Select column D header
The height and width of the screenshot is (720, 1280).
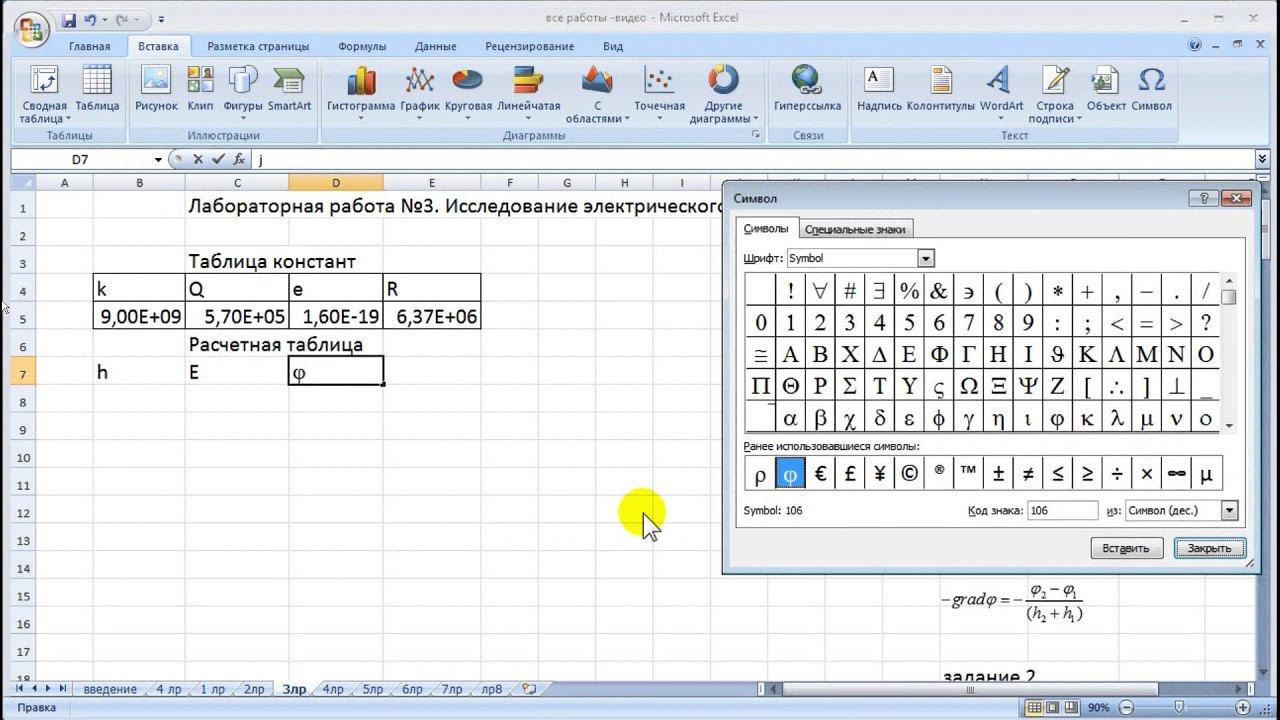coord(336,183)
